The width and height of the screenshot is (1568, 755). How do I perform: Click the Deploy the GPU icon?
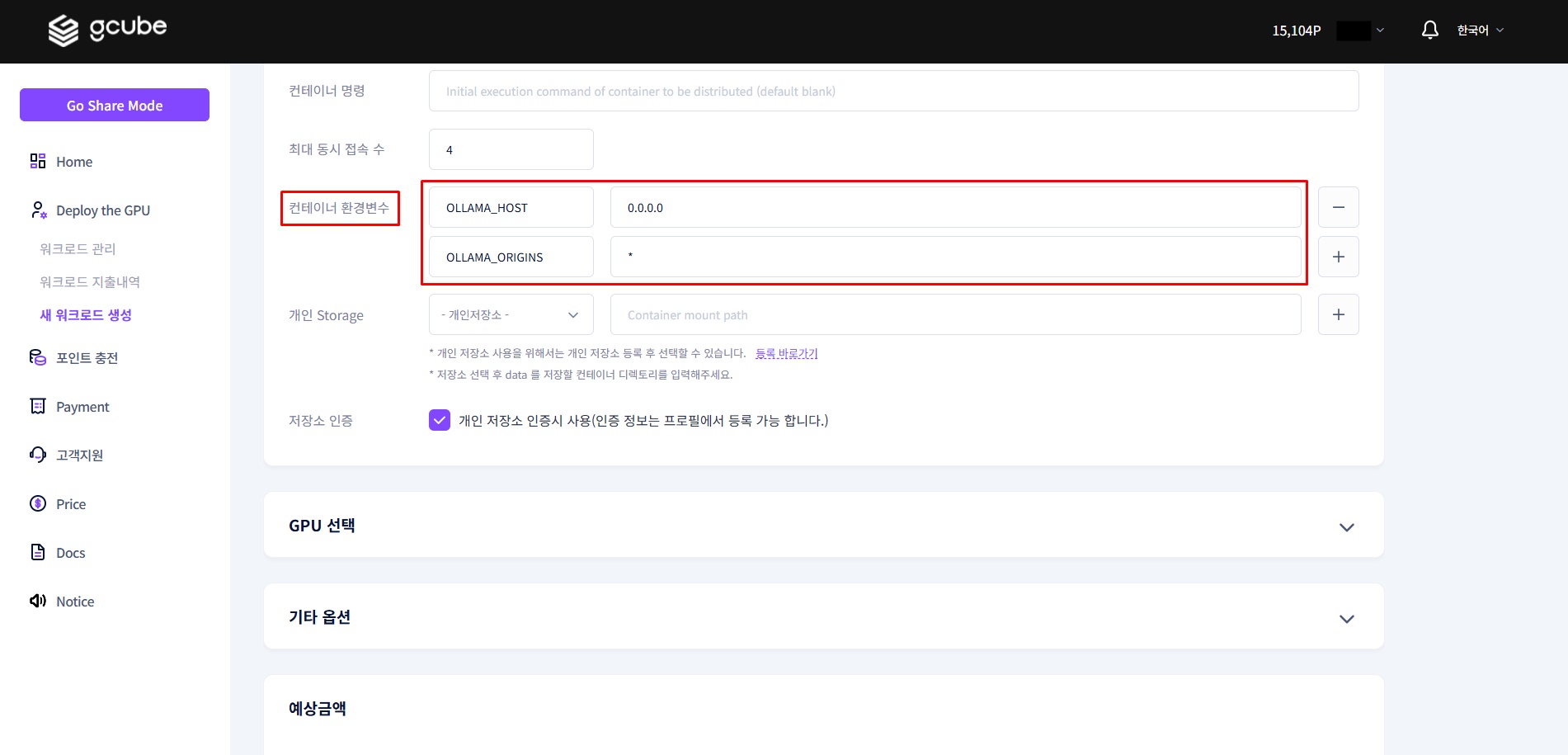tap(38, 210)
